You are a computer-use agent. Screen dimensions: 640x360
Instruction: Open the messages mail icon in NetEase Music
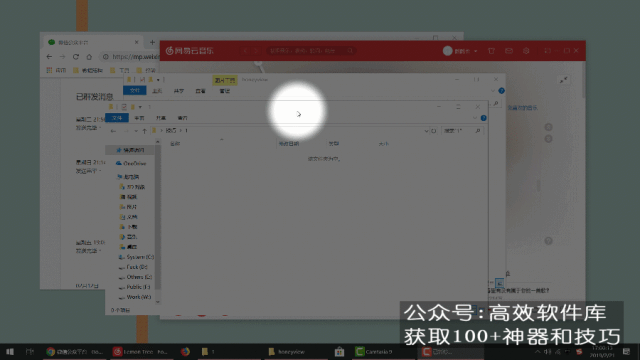point(509,51)
